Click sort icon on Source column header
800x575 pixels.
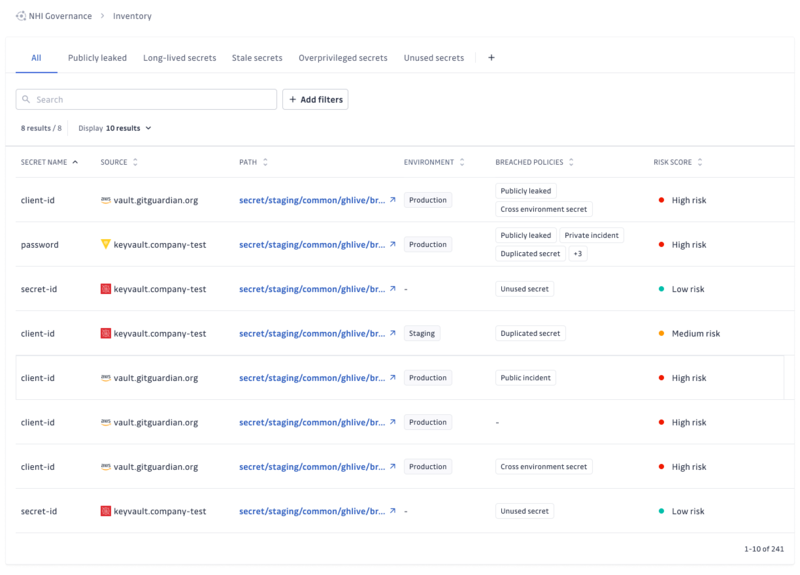[x=135, y=162]
